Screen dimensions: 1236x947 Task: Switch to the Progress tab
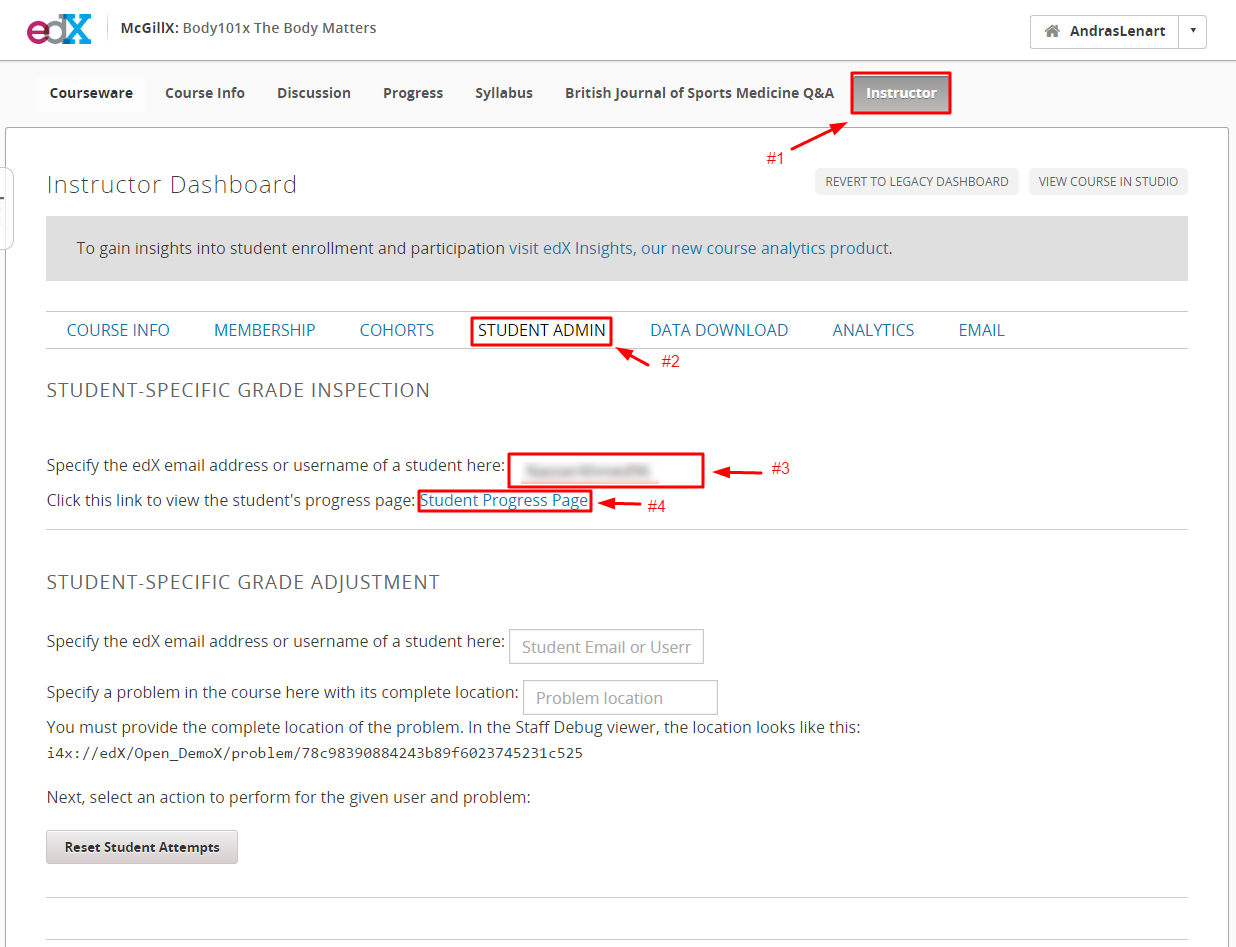tap(413, 93)
